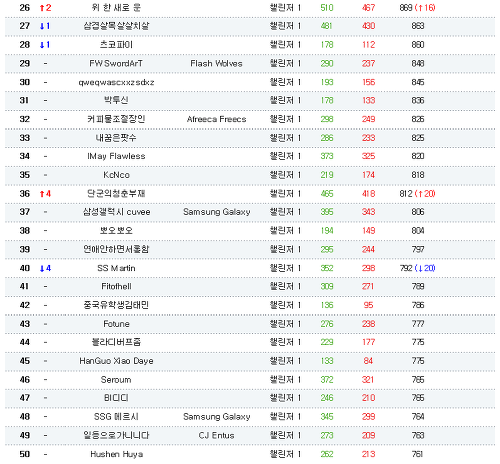Screen dimensions: 500x464
Task: Click the blue down-1 arrow in row 28
Action: pyautogui.click(x=45, y=45)
